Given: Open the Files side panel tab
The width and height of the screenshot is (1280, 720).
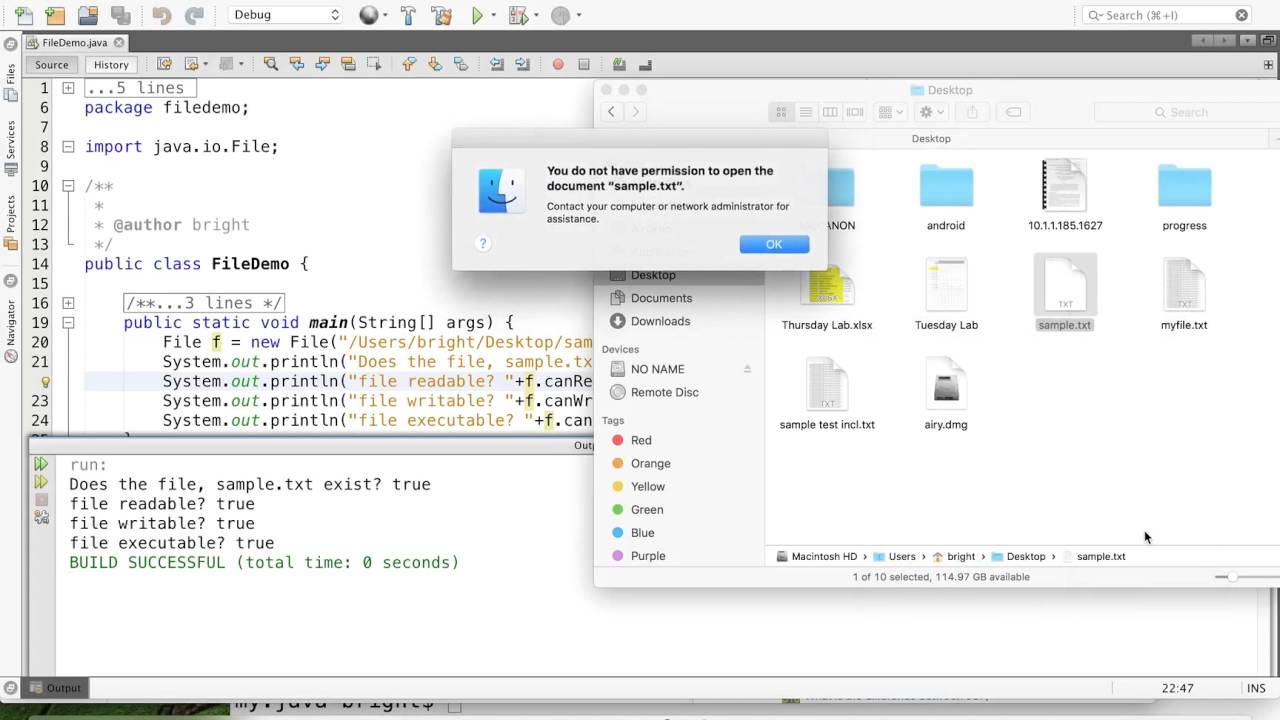Looking at the screenshot, I should (x=11, y=82).
